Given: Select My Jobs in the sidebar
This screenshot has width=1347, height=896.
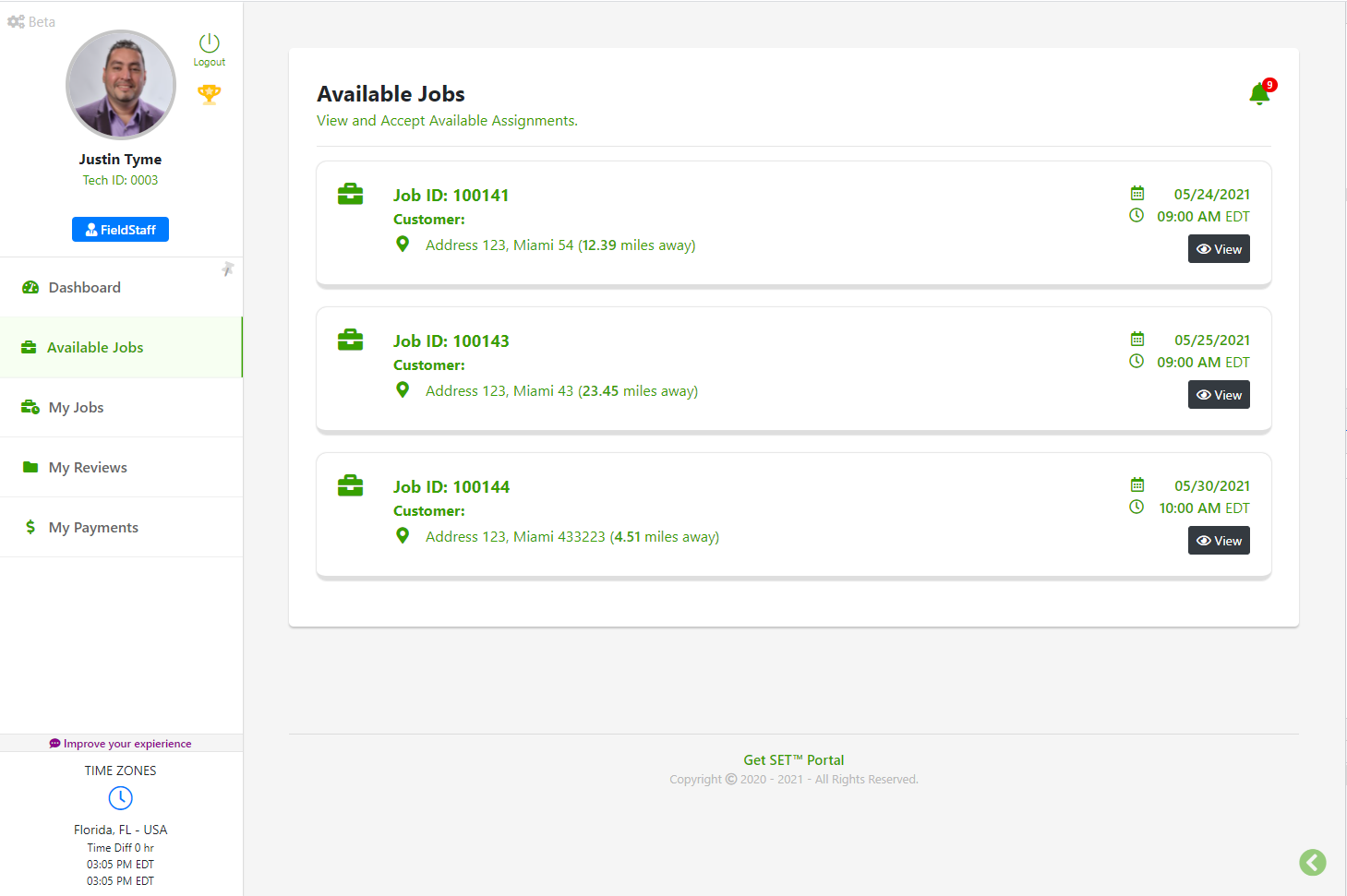Looking at the screenshot, I should (x=76, y=408).
